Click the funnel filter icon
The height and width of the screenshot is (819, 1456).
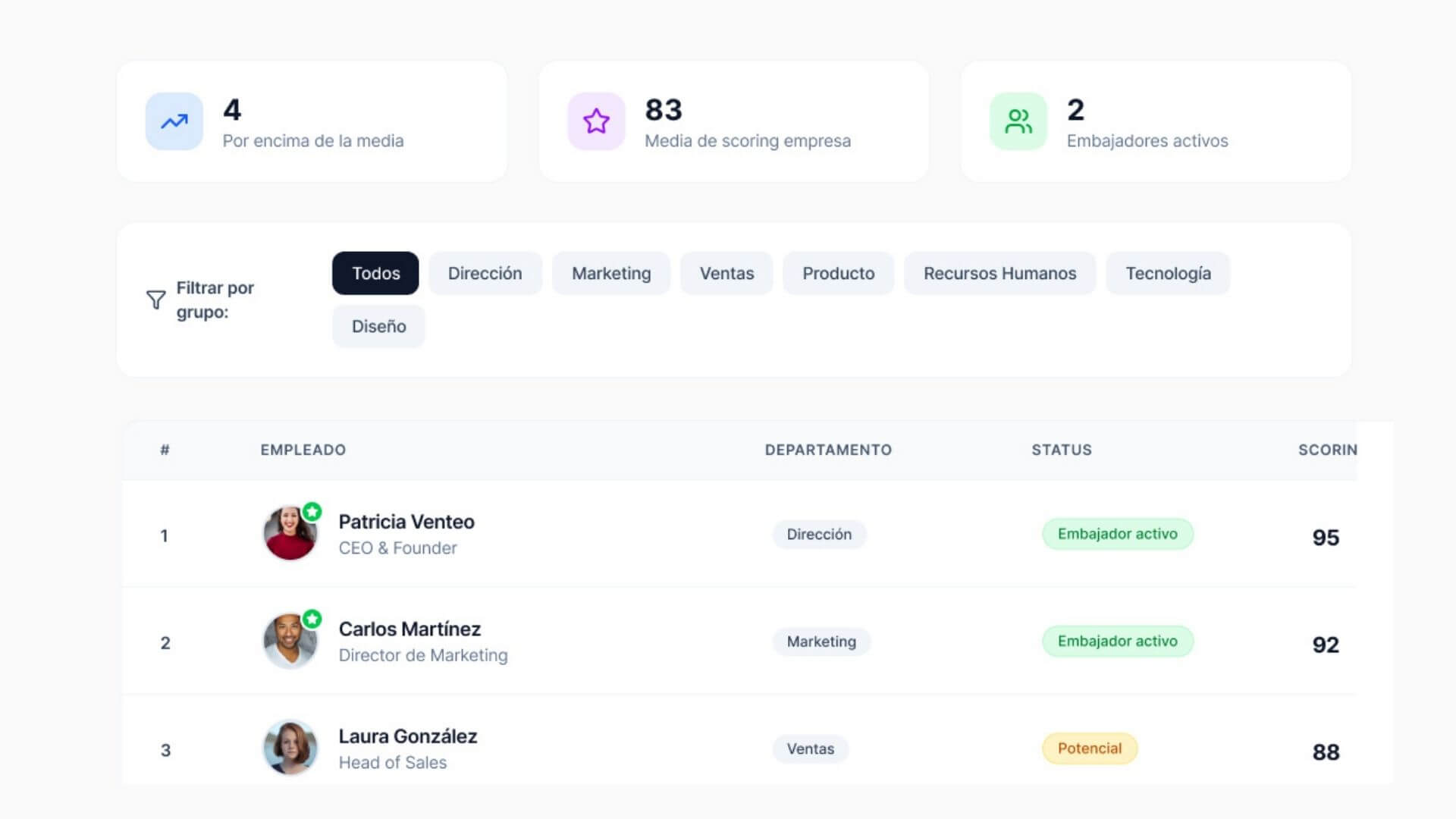155,300
